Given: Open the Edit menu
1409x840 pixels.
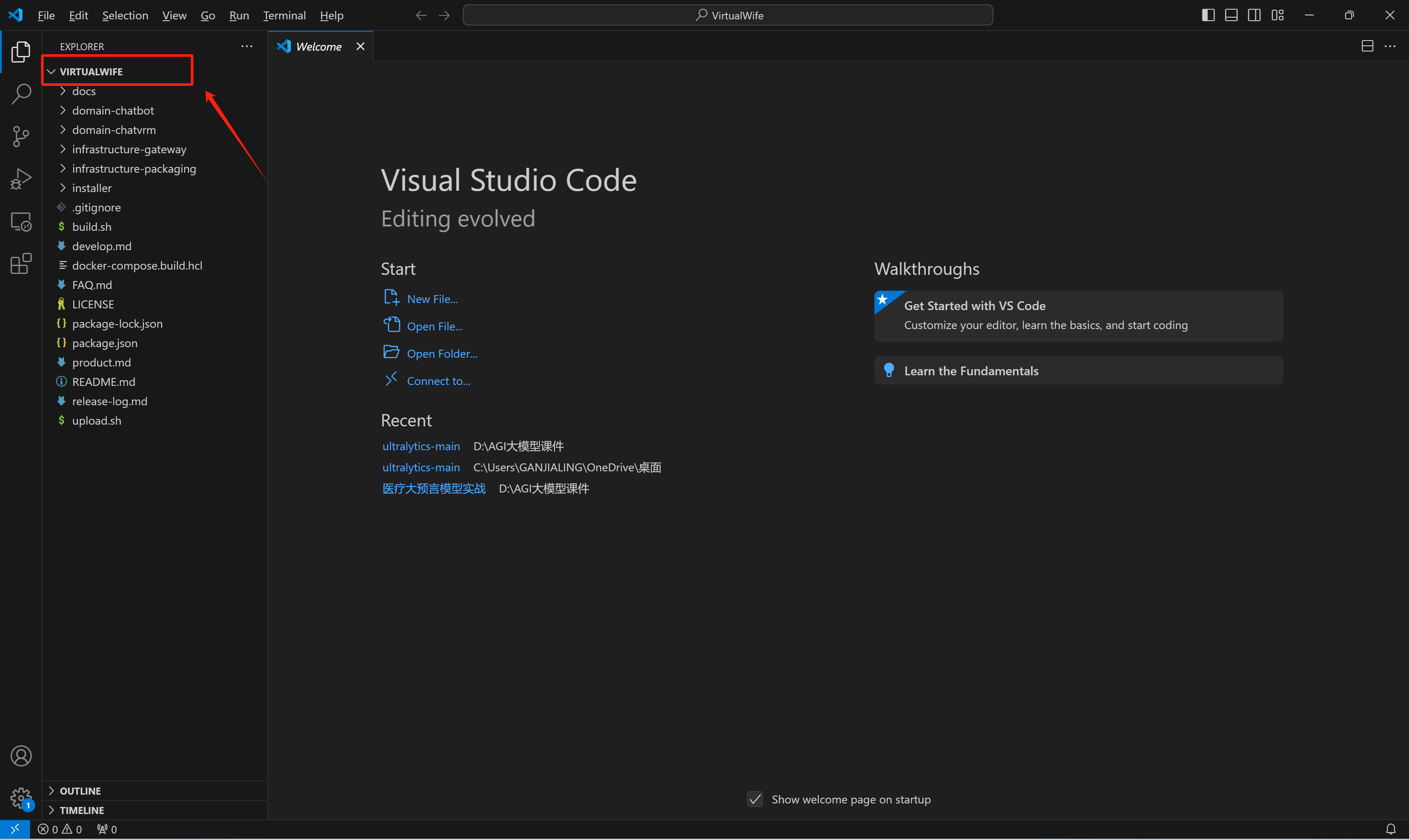Looking at the screenshot, I should tap(78, 15).
